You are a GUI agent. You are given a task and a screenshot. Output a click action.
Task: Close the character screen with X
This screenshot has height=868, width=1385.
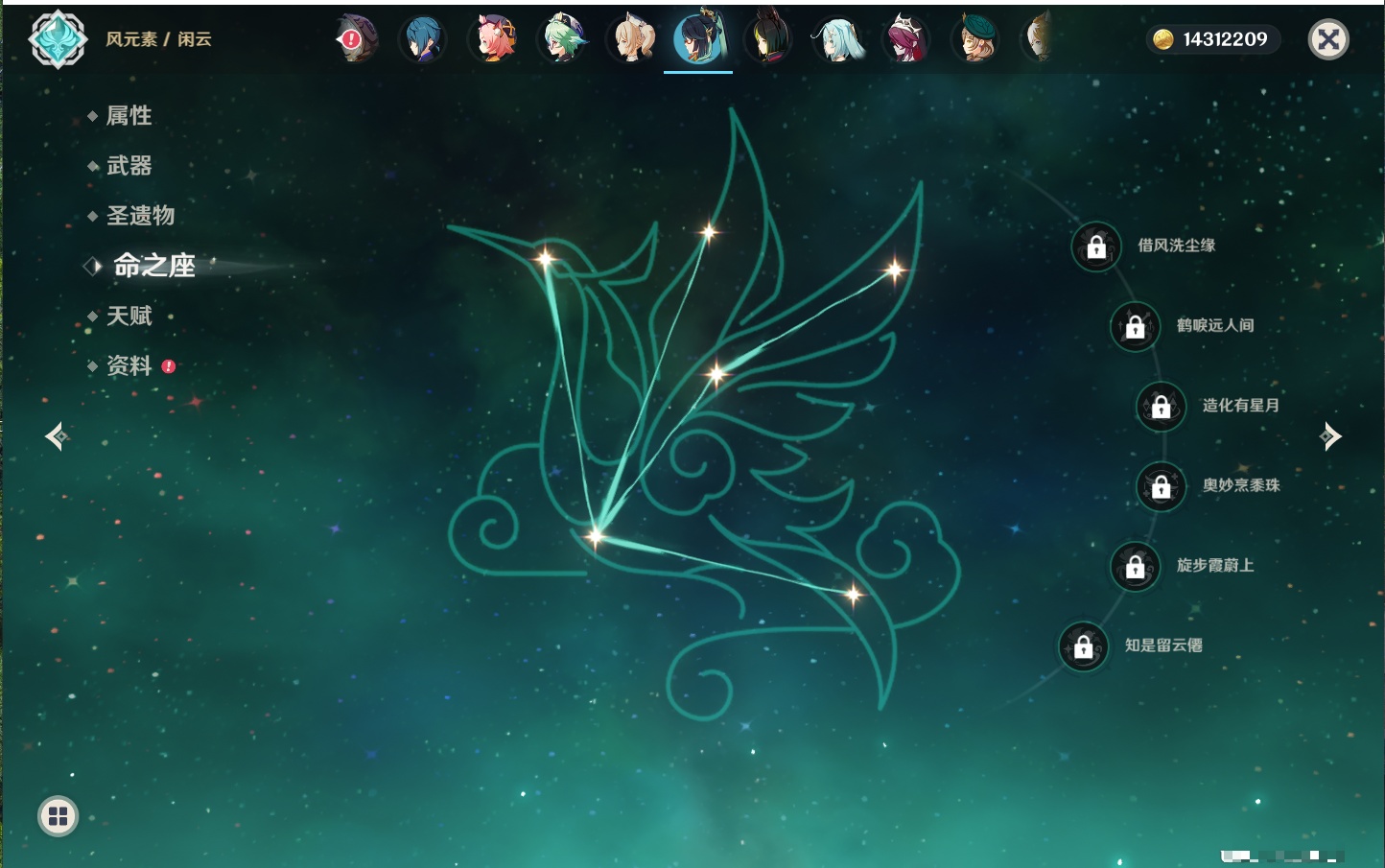[x=1328, y=39]
